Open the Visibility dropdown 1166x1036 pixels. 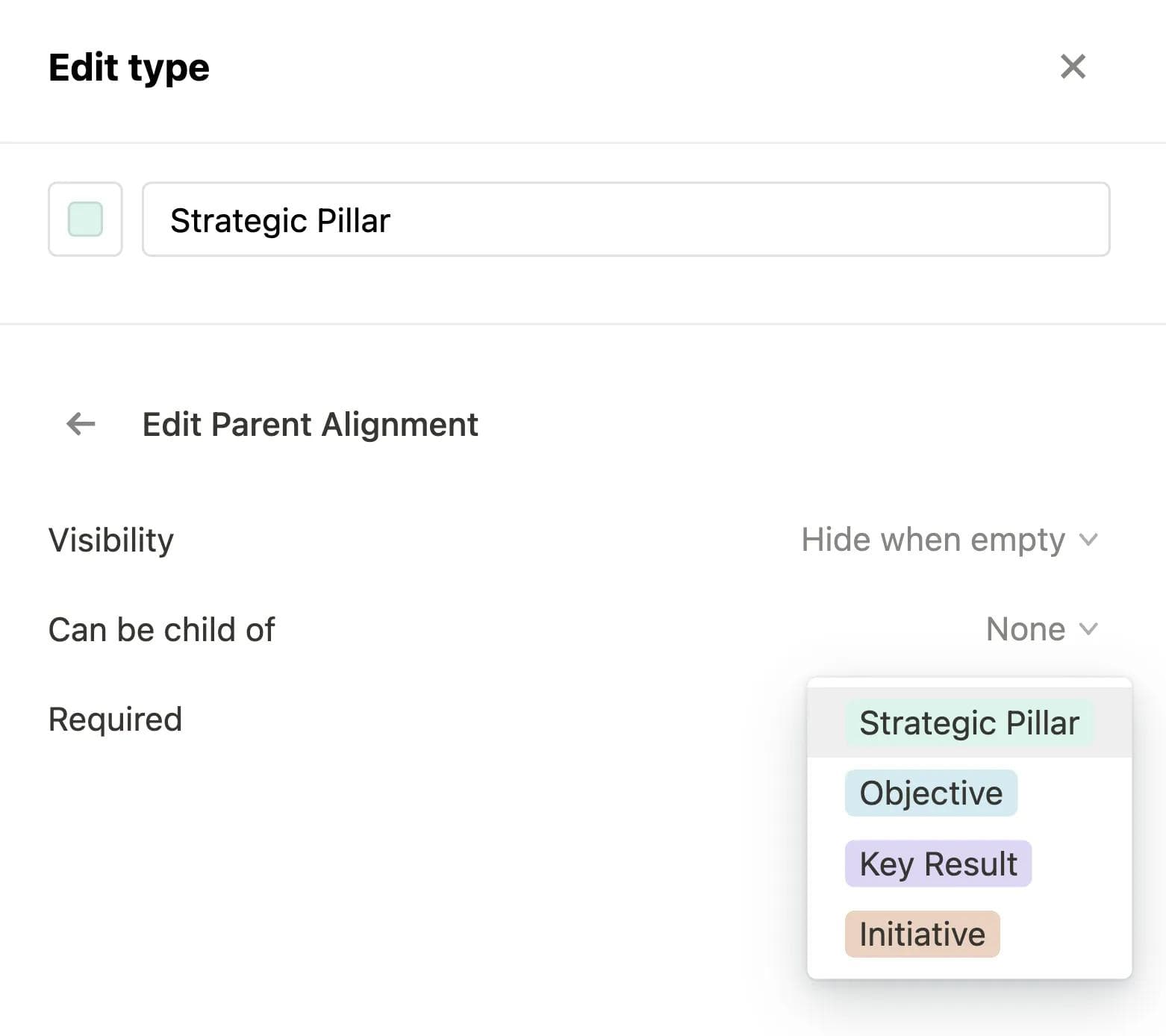pos(932,539)
